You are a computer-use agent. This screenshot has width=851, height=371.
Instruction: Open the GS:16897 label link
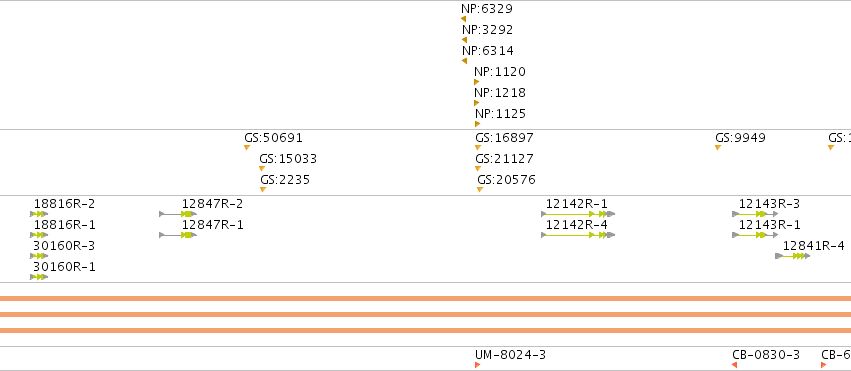[504, 138]
